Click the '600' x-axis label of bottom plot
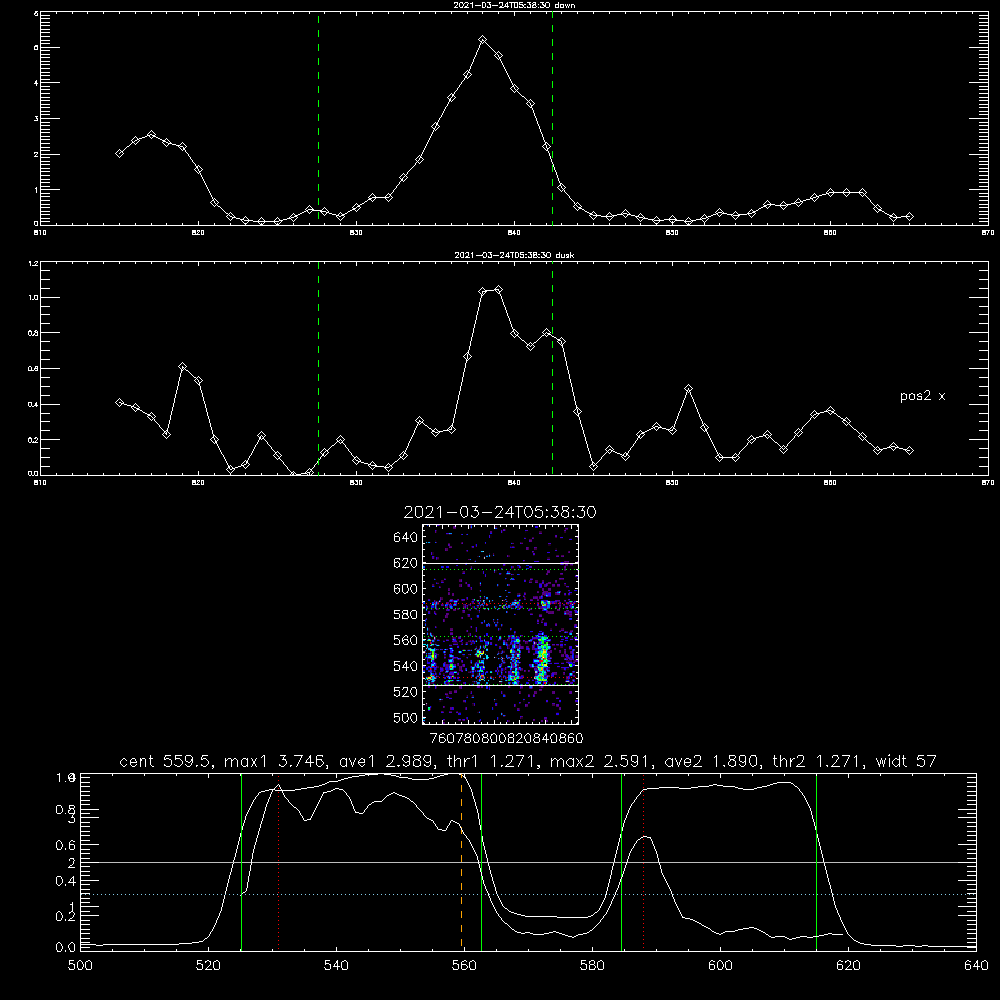This screenshot has width=1000, height=1000. point(720,966)
